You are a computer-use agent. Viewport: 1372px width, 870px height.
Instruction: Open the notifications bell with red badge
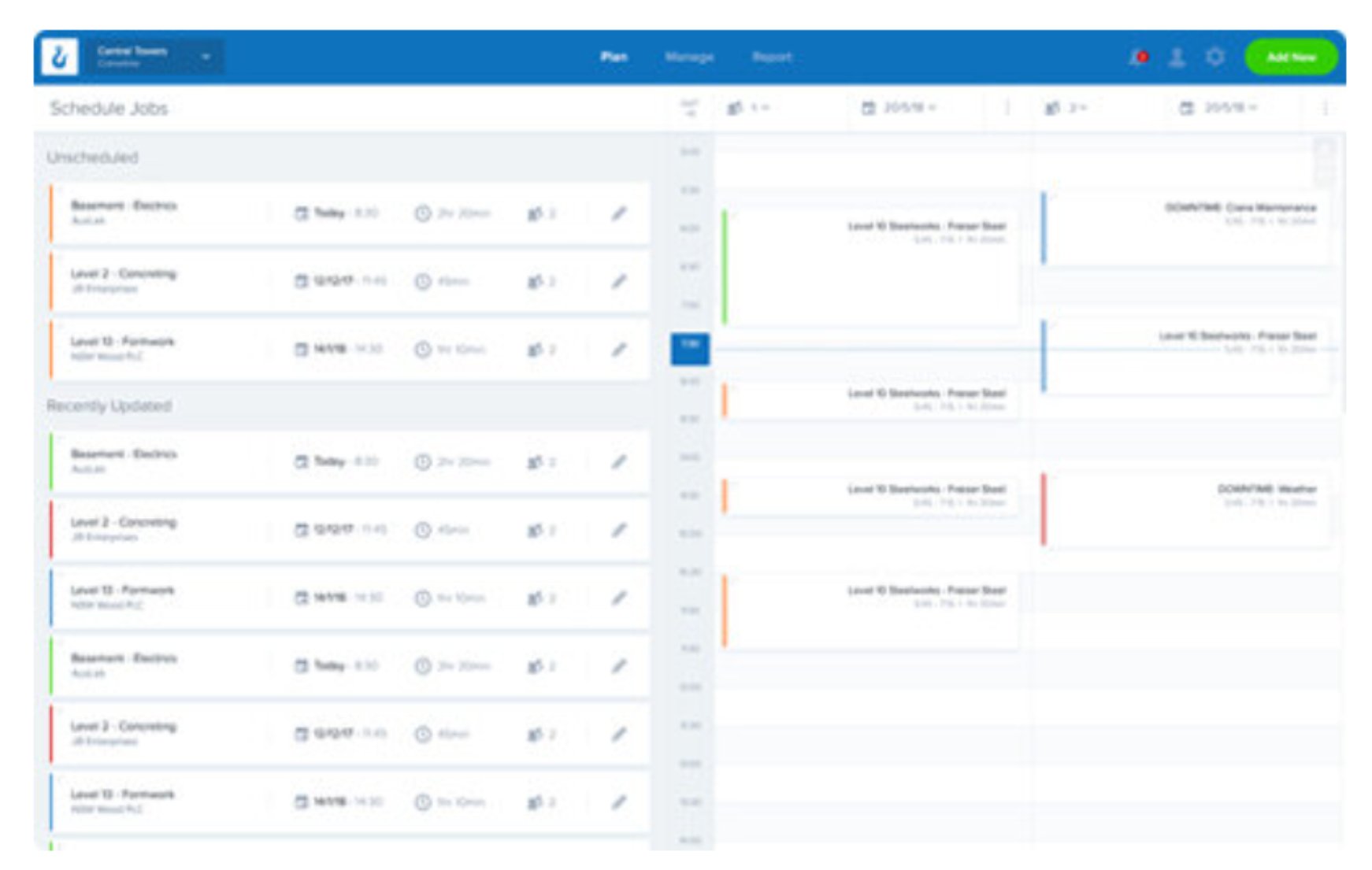[1138, 57]
